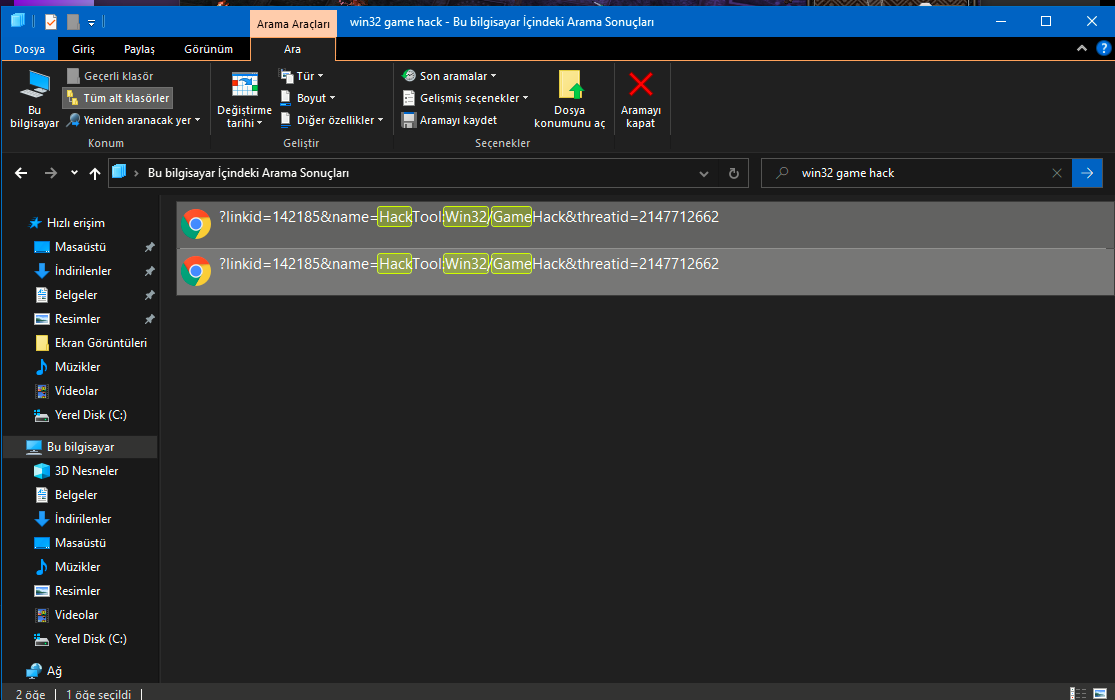The width and height of the screenshot is (1115, 700).
Task: Open recent locations dropdown arrow
Action: click(74, 173)
